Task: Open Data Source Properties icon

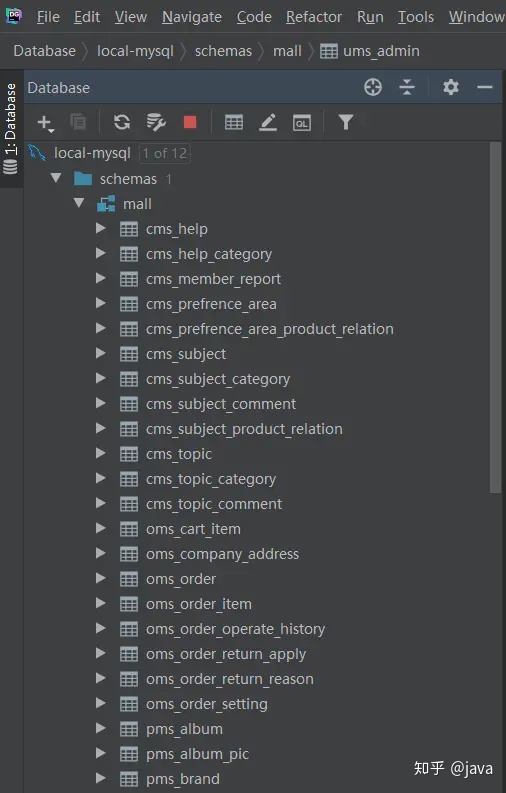Action: (x=156, y=122)
